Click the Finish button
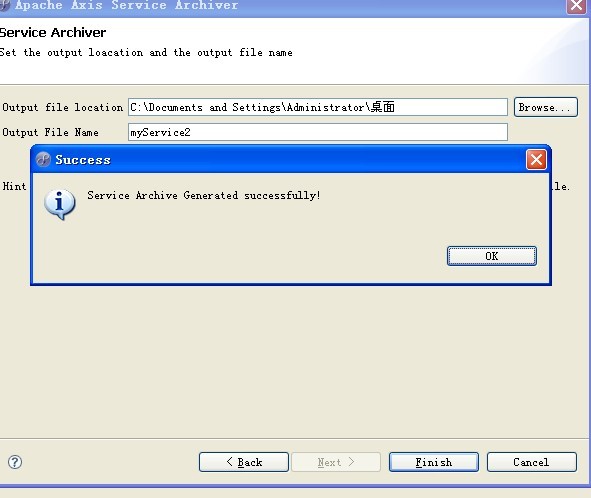 pyautogui.click(x=434, y=462)
